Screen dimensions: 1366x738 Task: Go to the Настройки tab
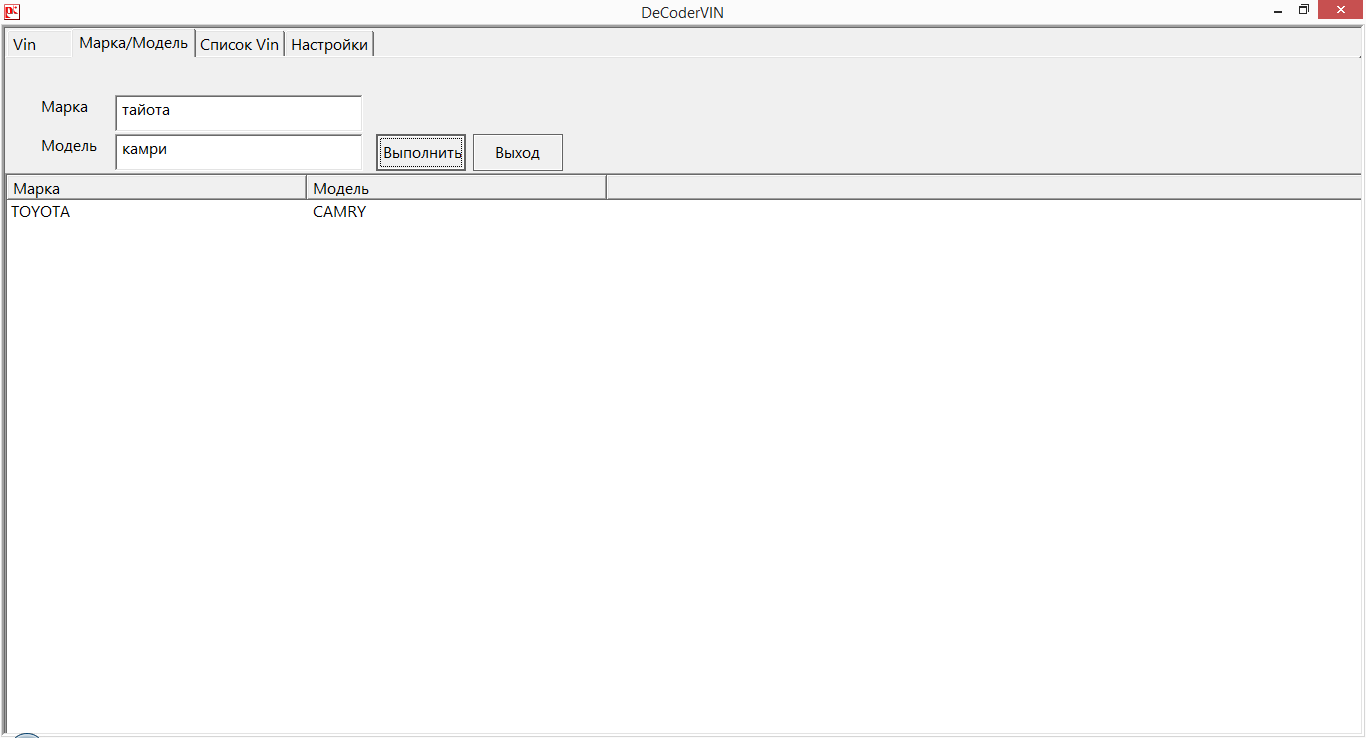tap(329, 45)
